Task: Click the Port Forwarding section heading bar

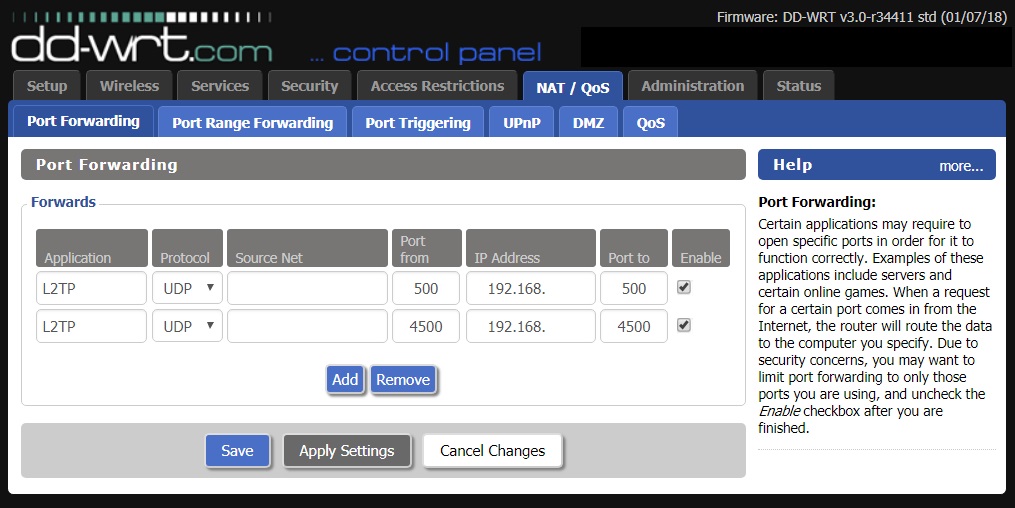Action: [x=383, y=164]
